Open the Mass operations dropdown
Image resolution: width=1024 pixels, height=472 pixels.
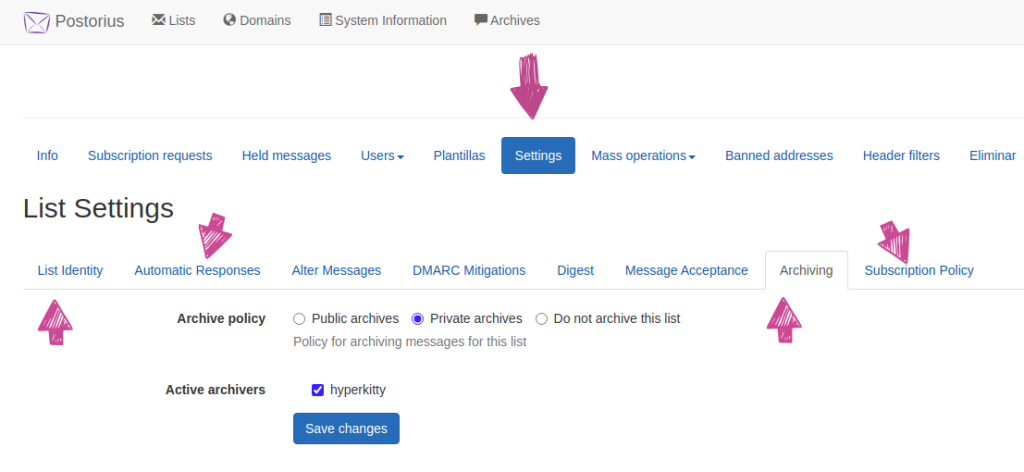point(643,156)
